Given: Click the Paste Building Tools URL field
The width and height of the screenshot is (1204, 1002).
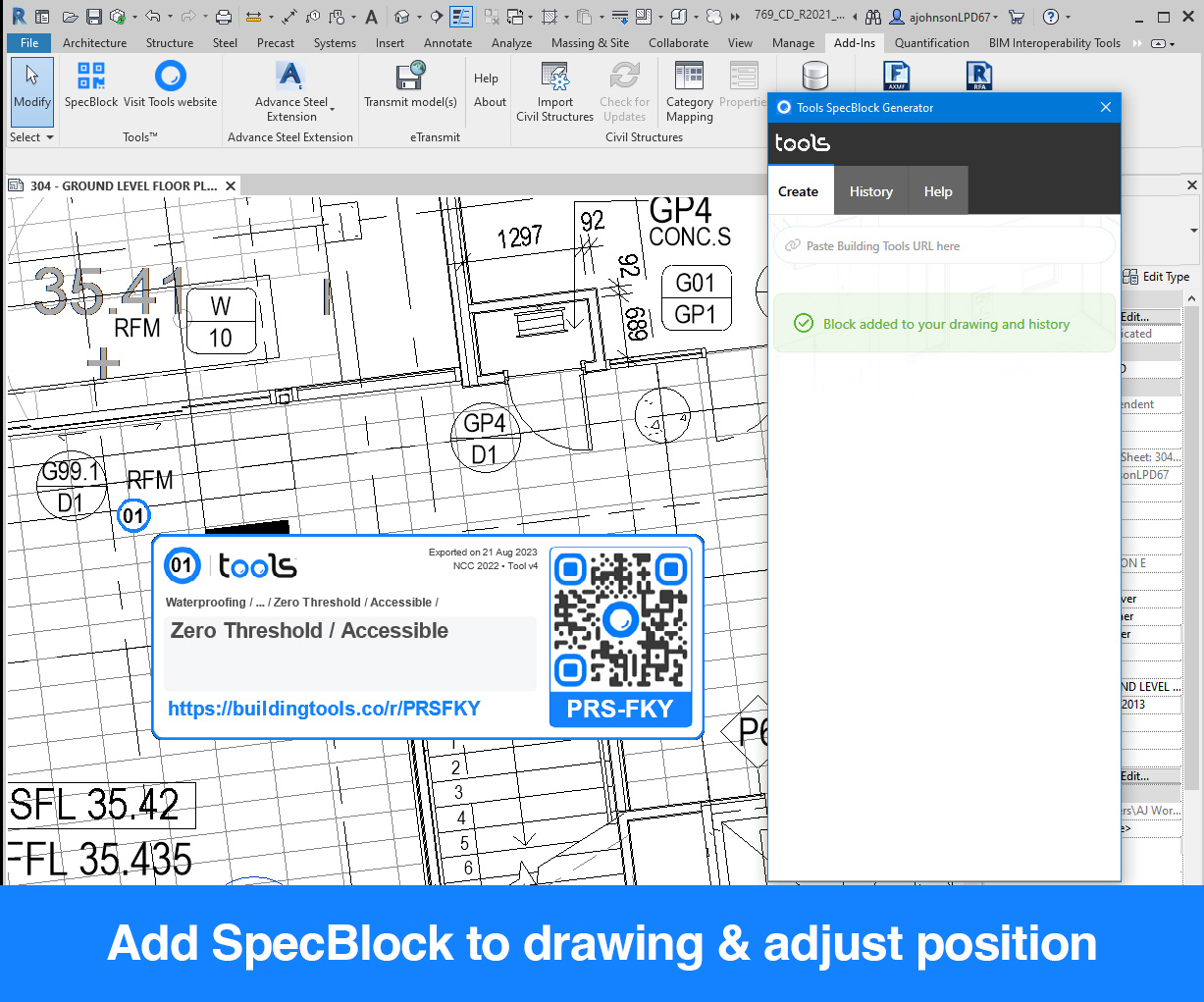Looking at the screenshot, I should pyautogui.click(x=944, y=245).
